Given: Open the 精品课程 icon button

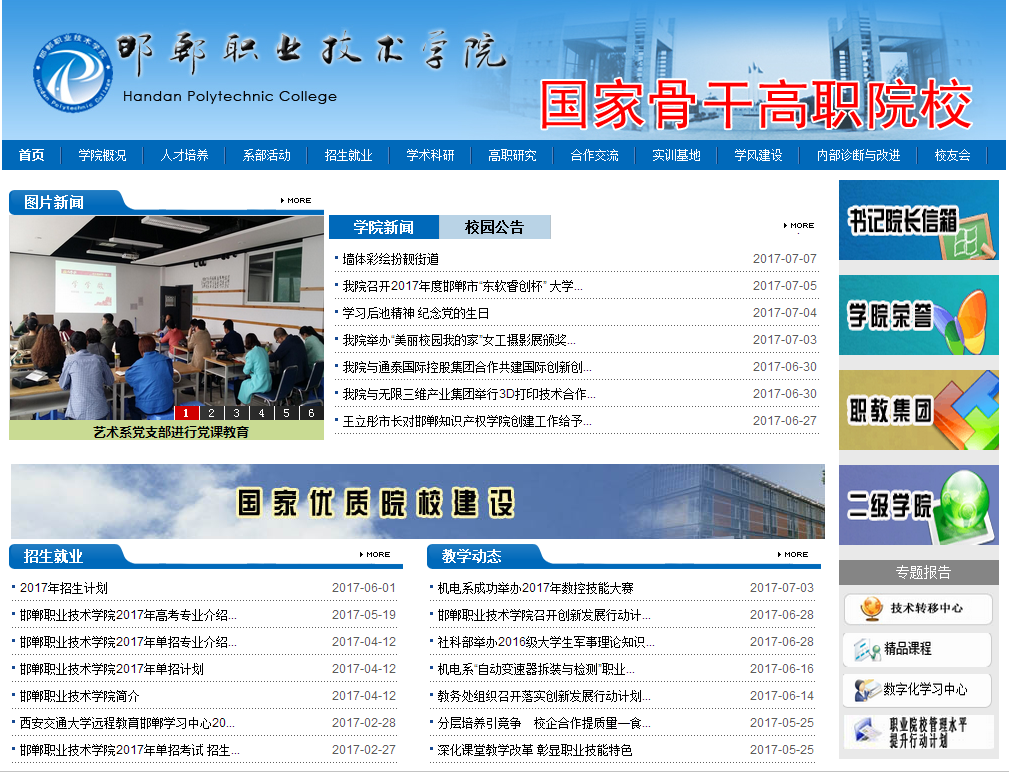Looking at the screenshot, I should point(917,650).
